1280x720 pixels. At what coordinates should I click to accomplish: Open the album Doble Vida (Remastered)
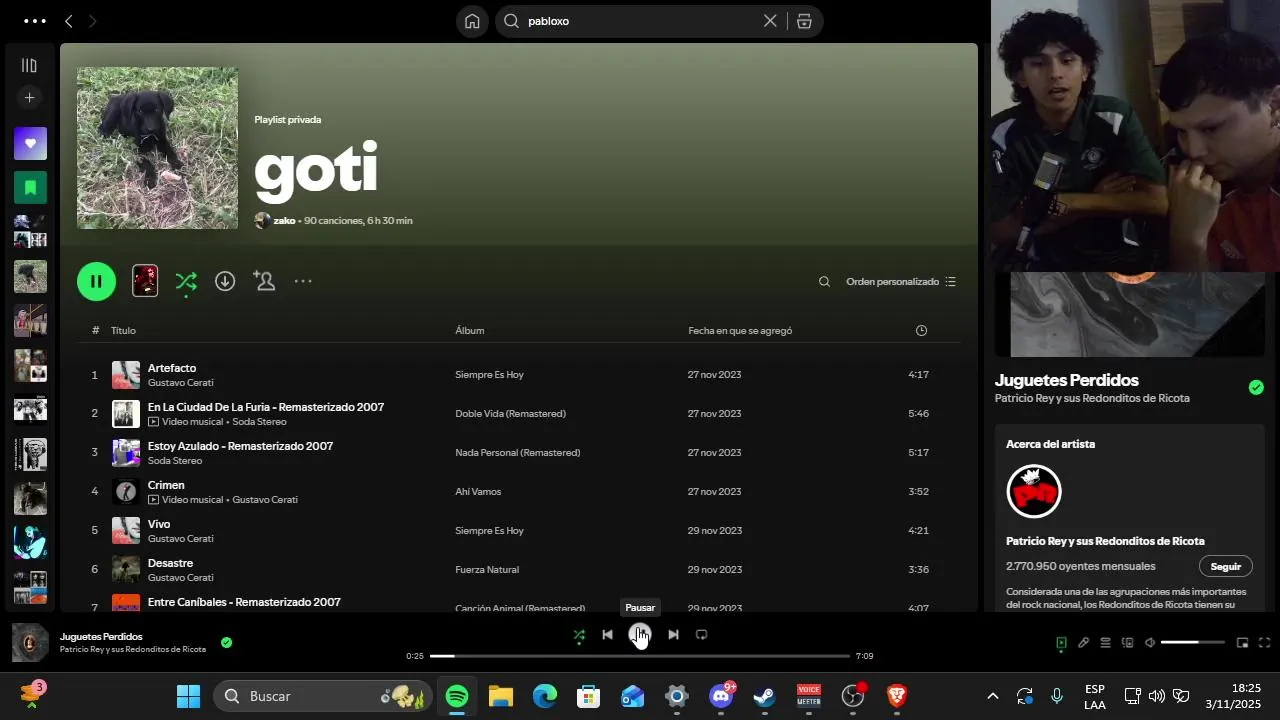coord(510,414)
